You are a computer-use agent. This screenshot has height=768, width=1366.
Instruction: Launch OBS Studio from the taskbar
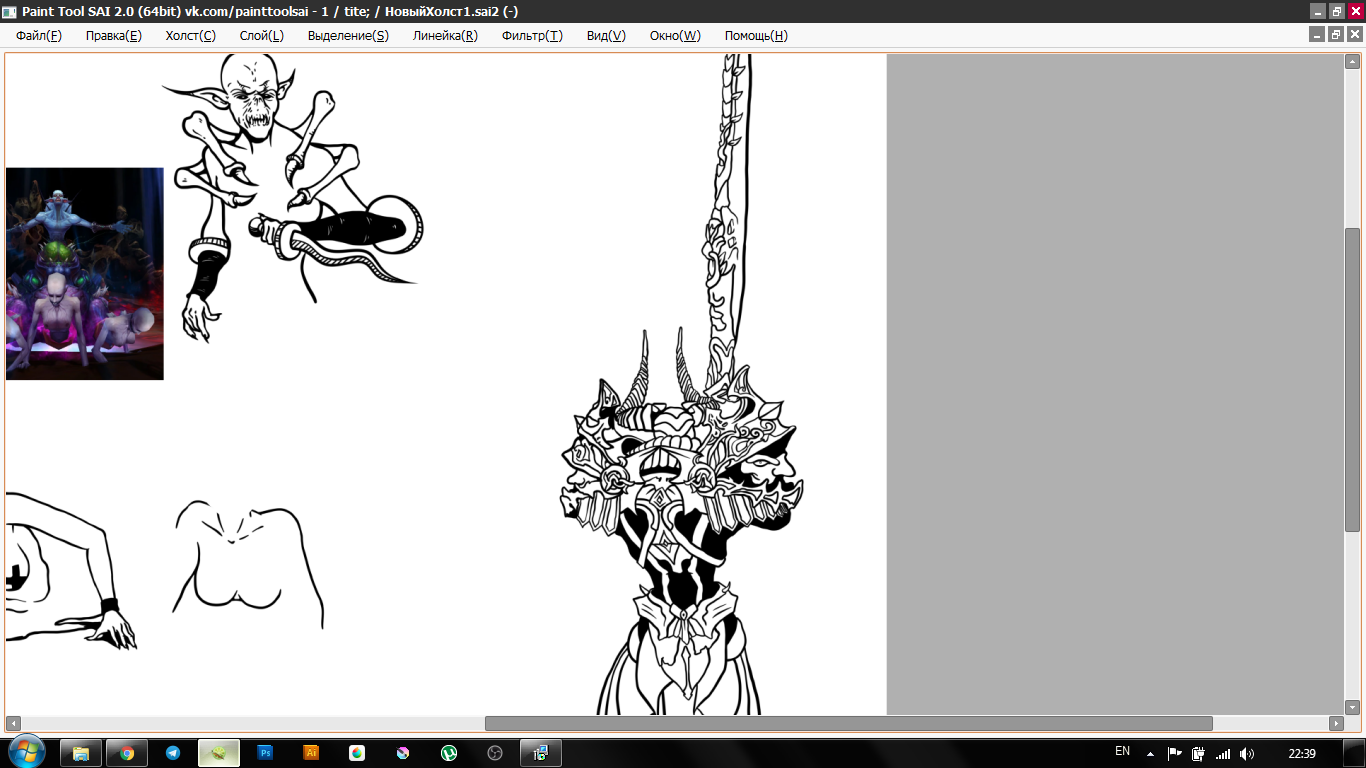(495, 753)
